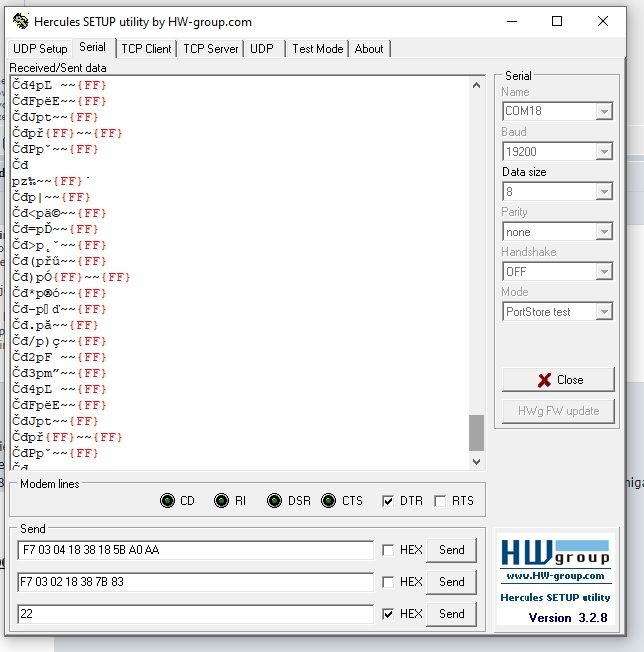Send the F7 03 04 18 38 message
Screen dimensions: 644x652
click(x=452, y=550)
